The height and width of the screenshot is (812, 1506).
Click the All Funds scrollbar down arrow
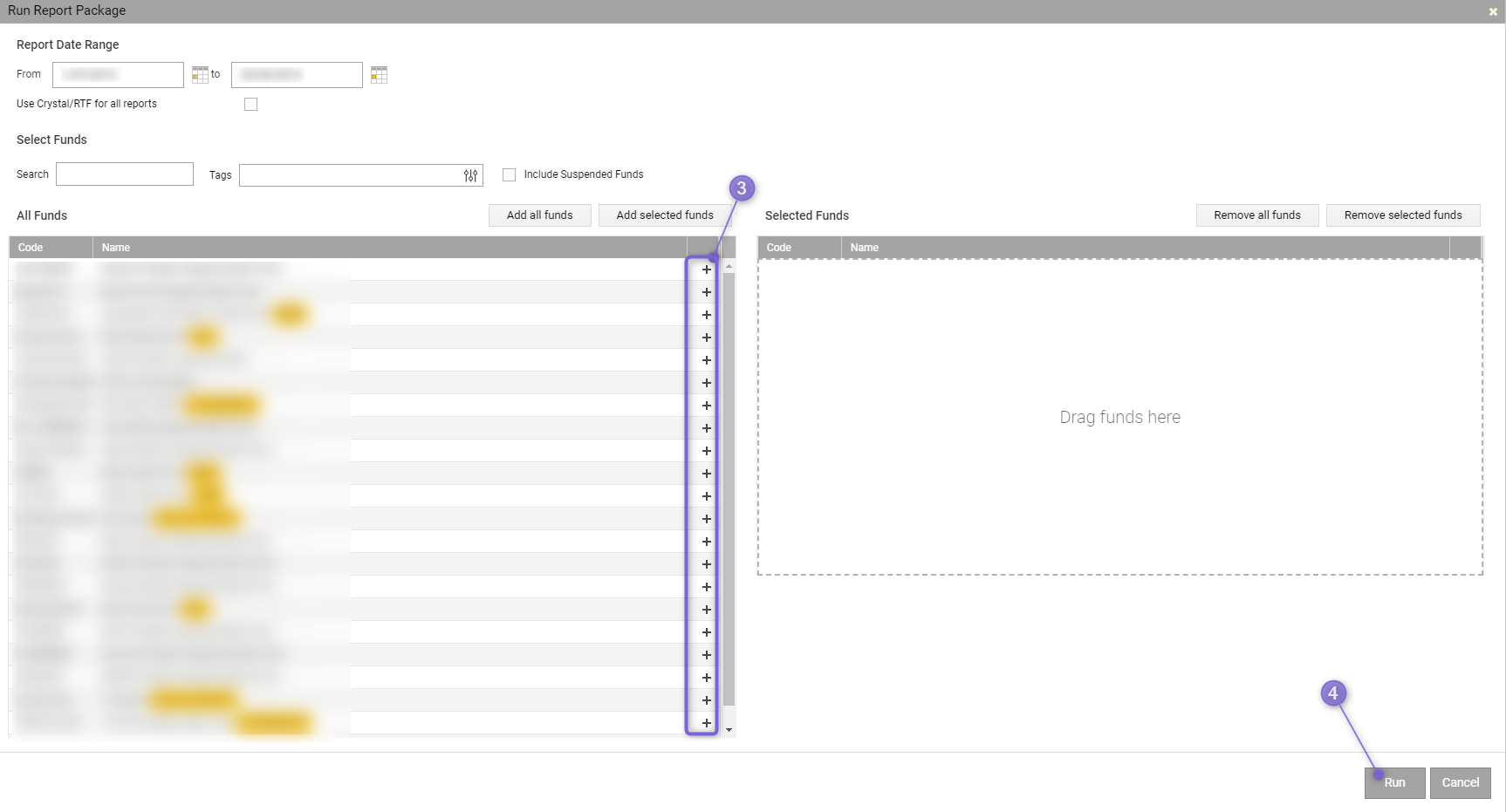pos(729,730)
